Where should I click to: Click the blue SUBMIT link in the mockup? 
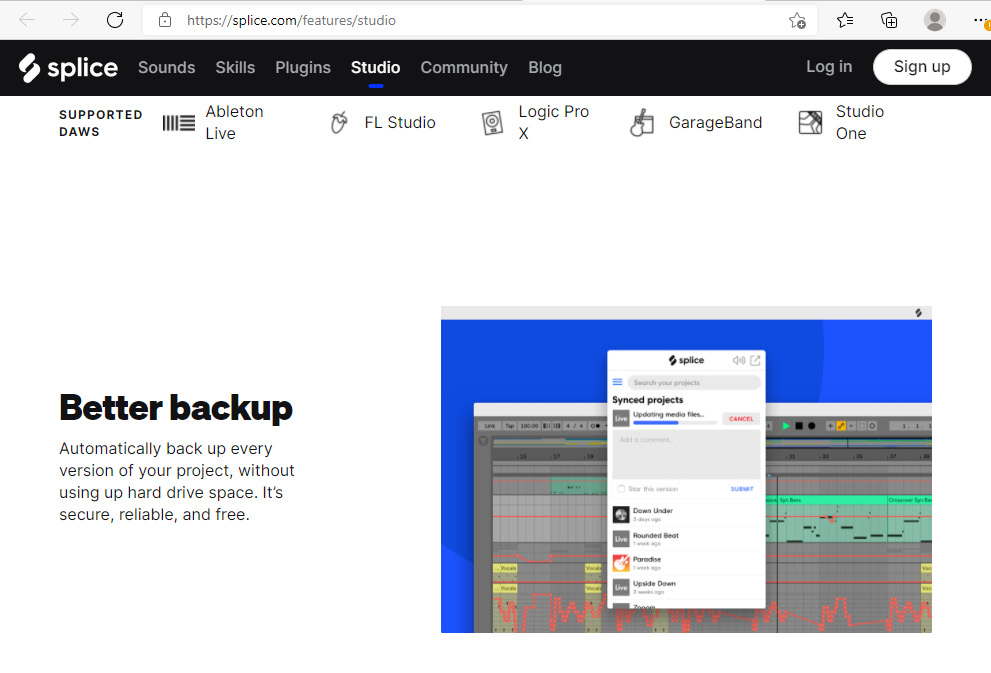[742, 489]
